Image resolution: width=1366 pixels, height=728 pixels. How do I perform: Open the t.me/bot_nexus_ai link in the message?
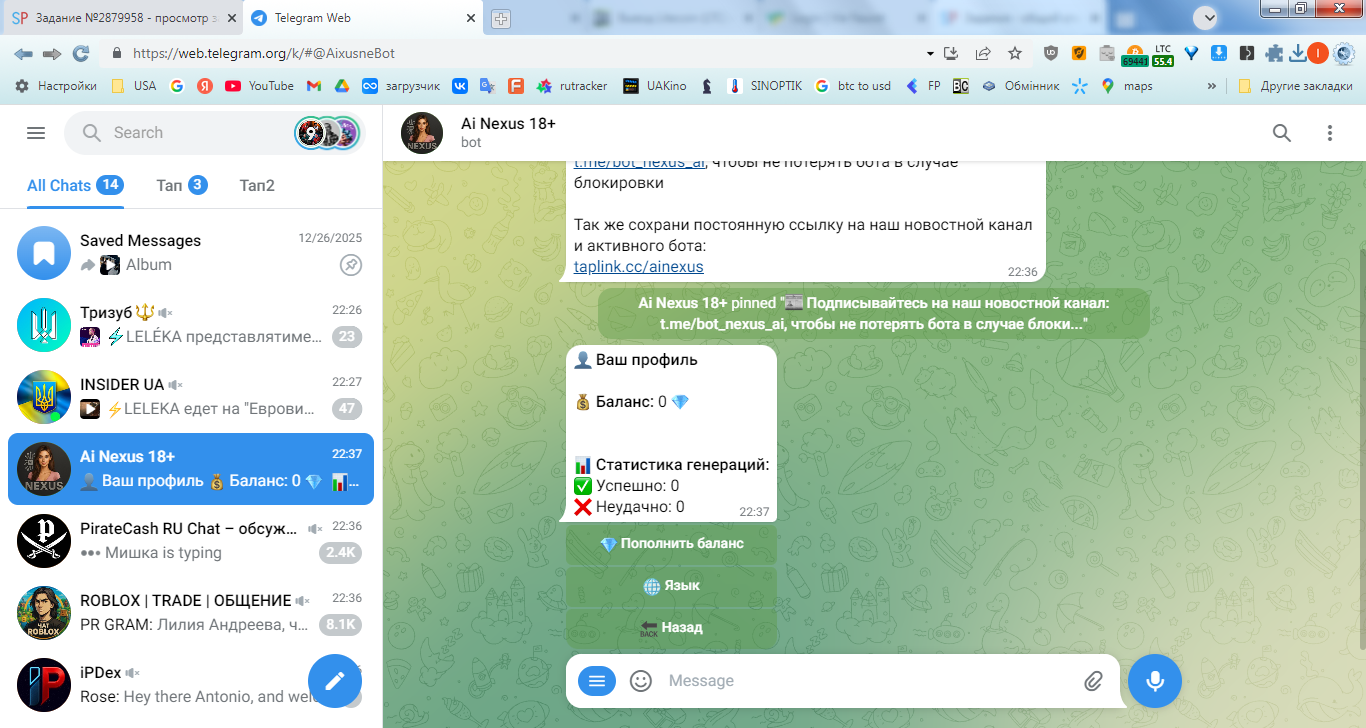640,163
